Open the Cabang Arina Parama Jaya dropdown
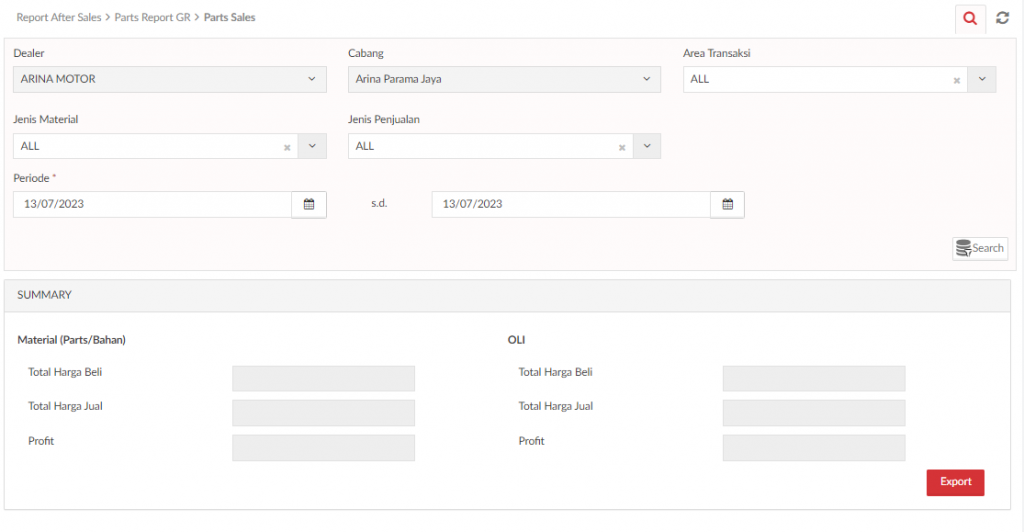The height and width of the screenshot is (532, 1024). [504, 79]
